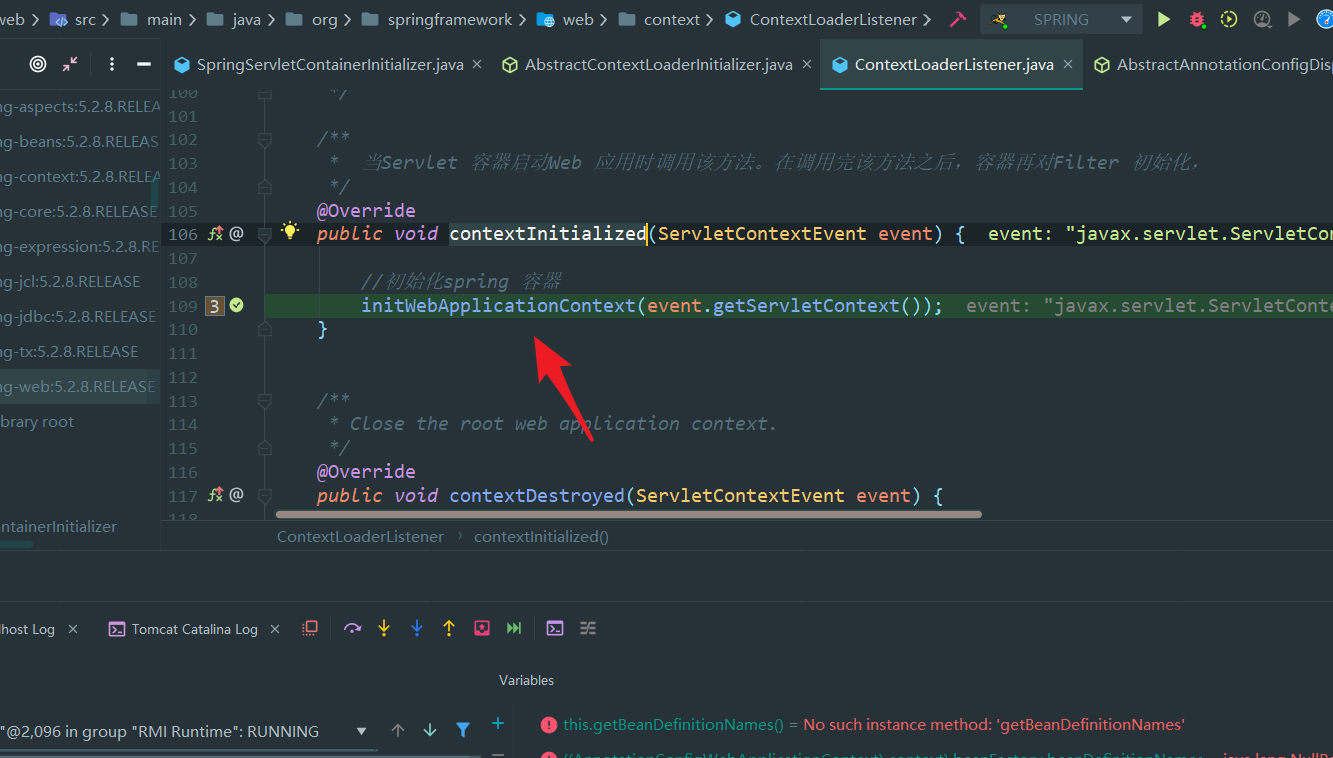Viewport: 1333px width, 758px height.
Task: Select spring-beans:5.2.8.RELEASE library row
Action: [80, 141]
